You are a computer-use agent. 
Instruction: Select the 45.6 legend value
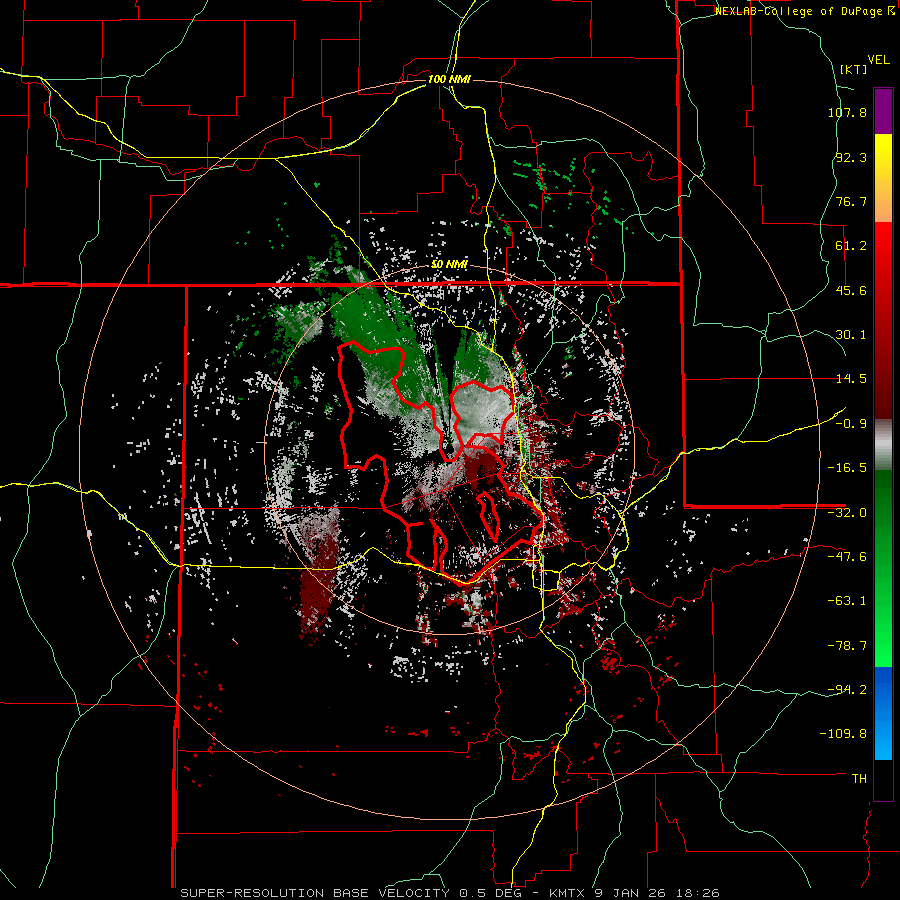pos(851,290)
